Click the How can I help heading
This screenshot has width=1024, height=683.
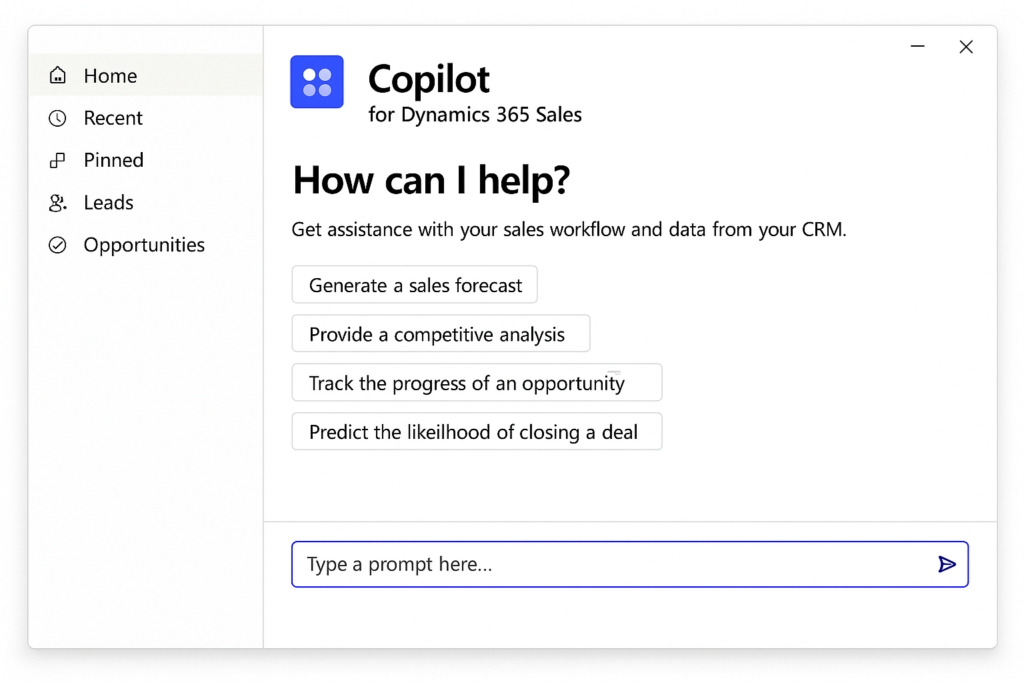431,181
